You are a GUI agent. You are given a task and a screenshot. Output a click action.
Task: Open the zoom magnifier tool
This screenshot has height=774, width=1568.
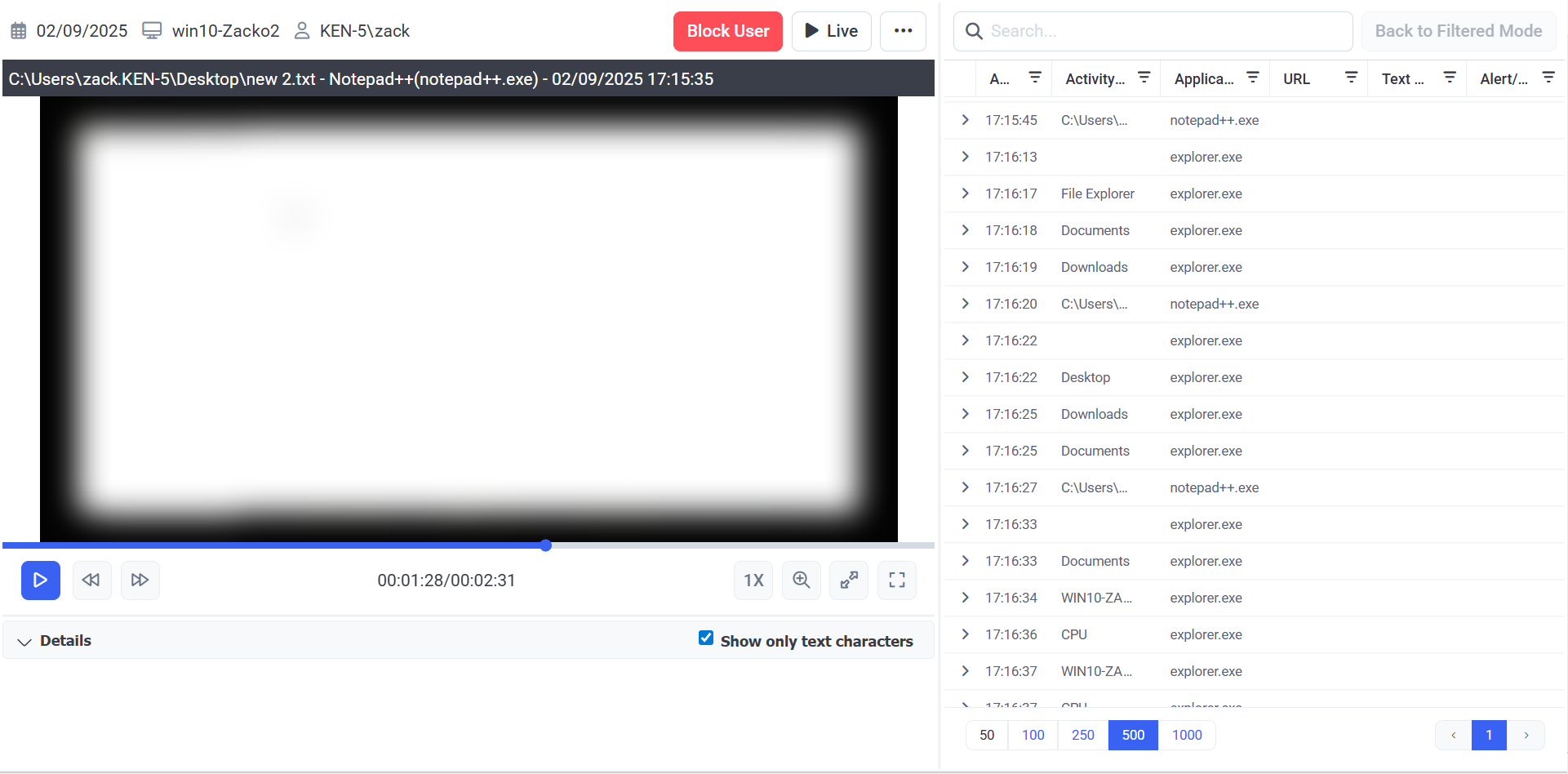click(801, 580)
